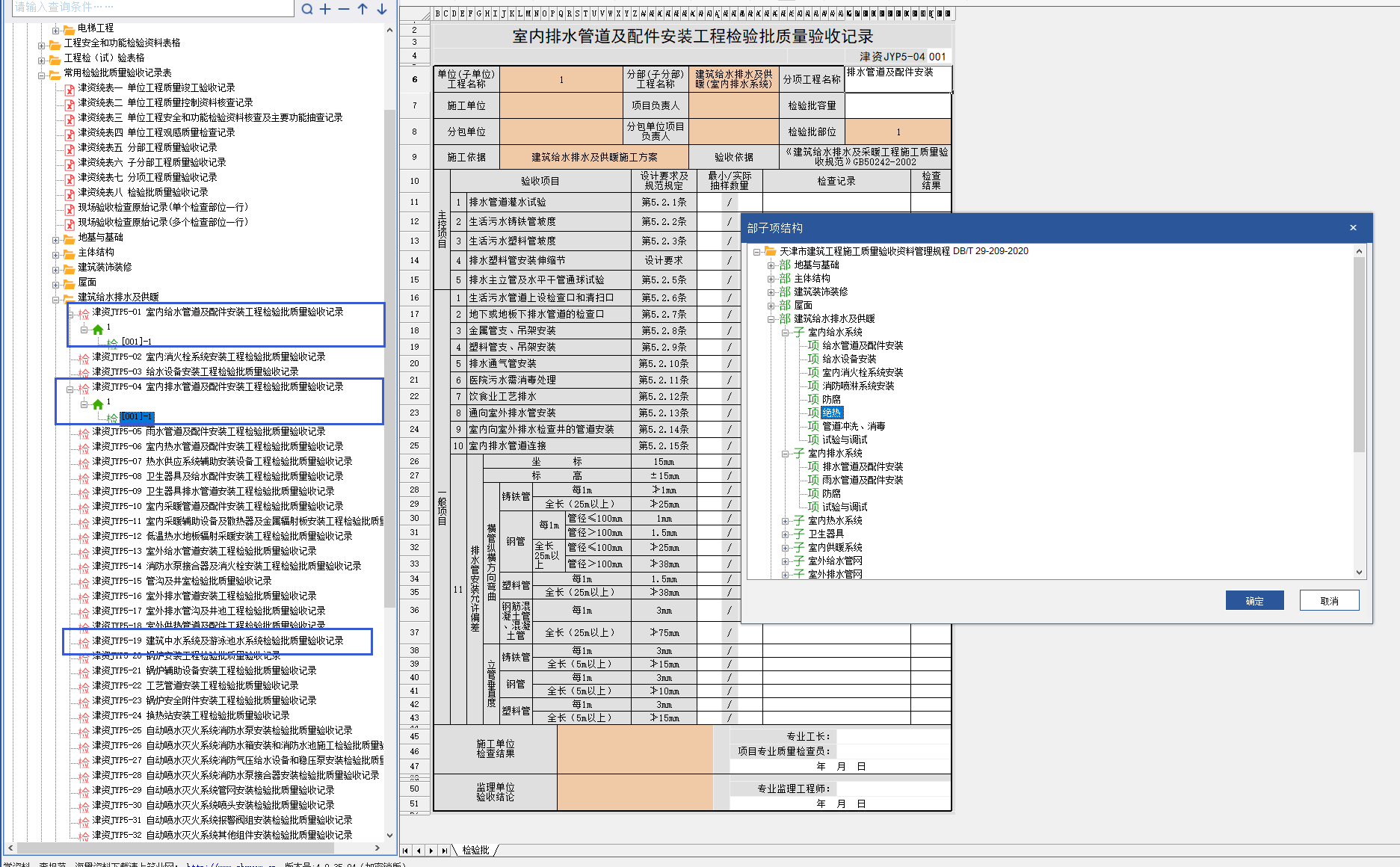This screenshot has width=1400, height=867.
Task: Open 津资统表七 分项工程质量验收记录
Action: 147,177
